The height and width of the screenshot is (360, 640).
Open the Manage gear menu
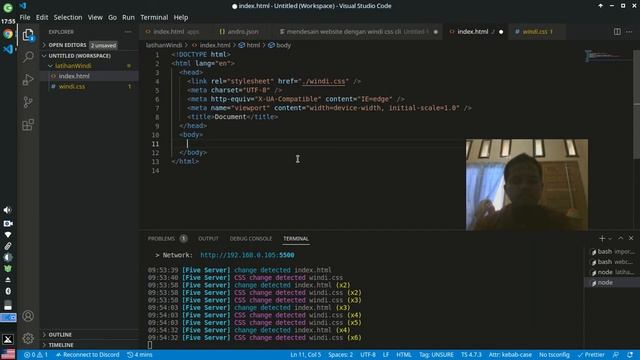[28, 338]
